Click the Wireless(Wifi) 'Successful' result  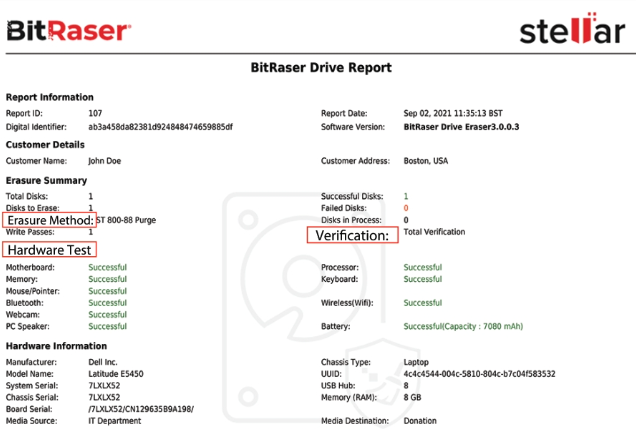click(x=423, y=303)
